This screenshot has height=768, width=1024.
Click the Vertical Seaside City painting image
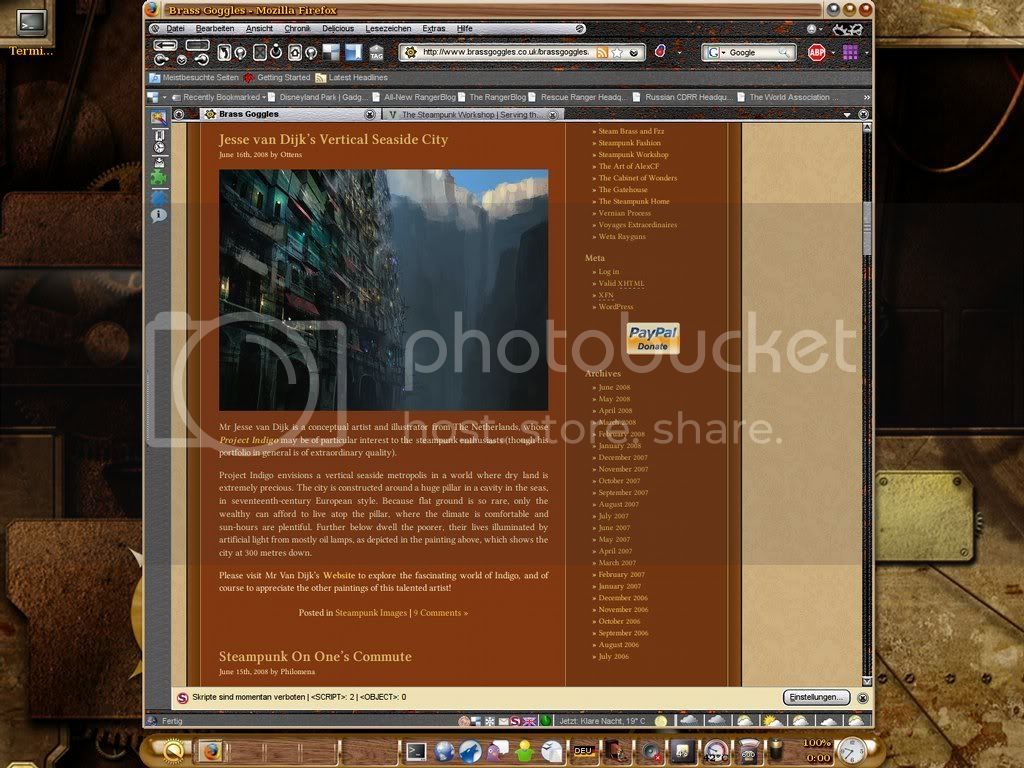(383, 290)
